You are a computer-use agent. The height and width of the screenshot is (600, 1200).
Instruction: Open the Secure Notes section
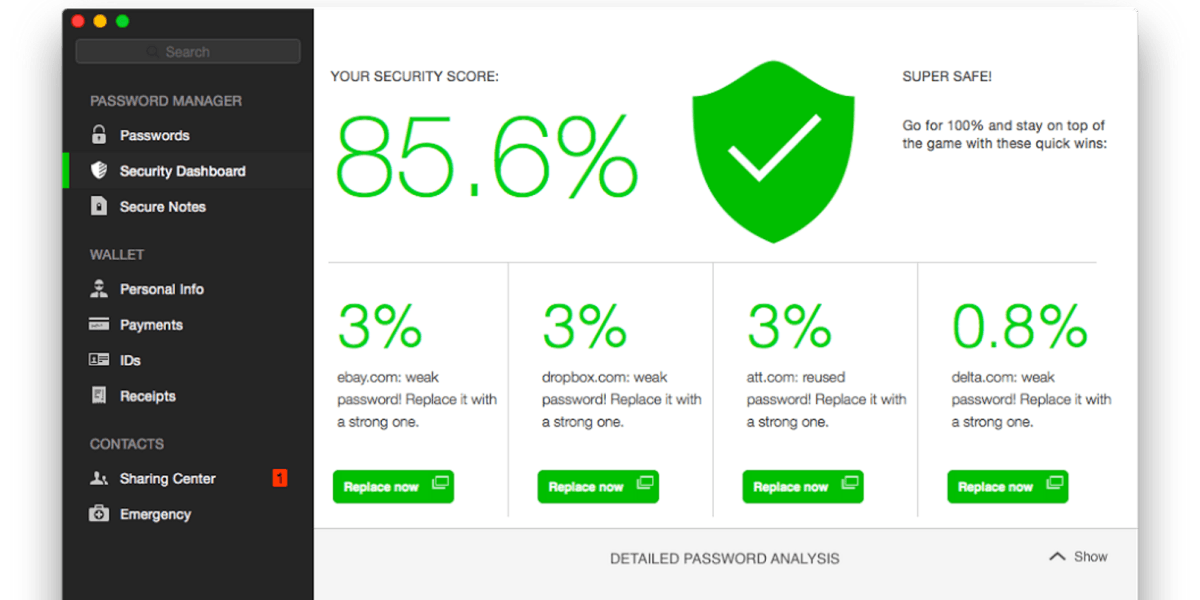(x=162, y=207)
